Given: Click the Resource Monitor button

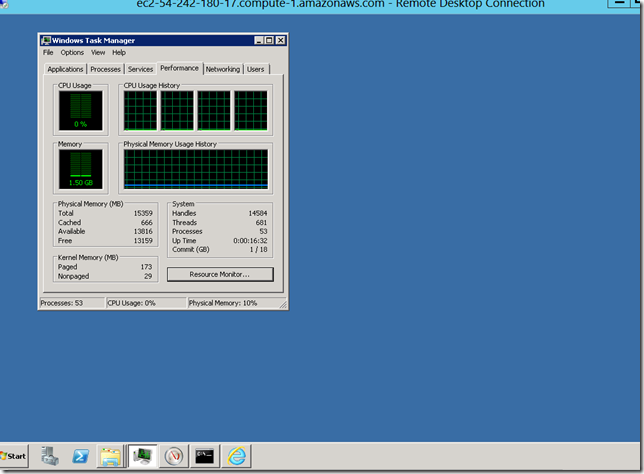Looking at the screenshot, I should coord(219,274).
